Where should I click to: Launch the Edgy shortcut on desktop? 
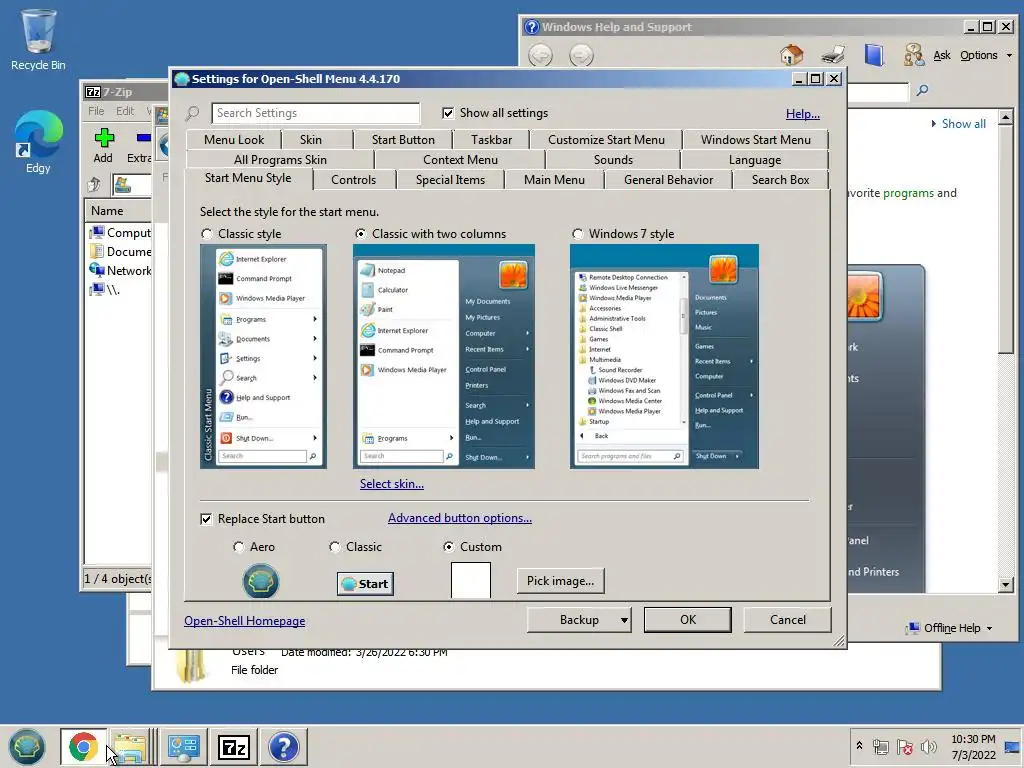pos(38,142)
